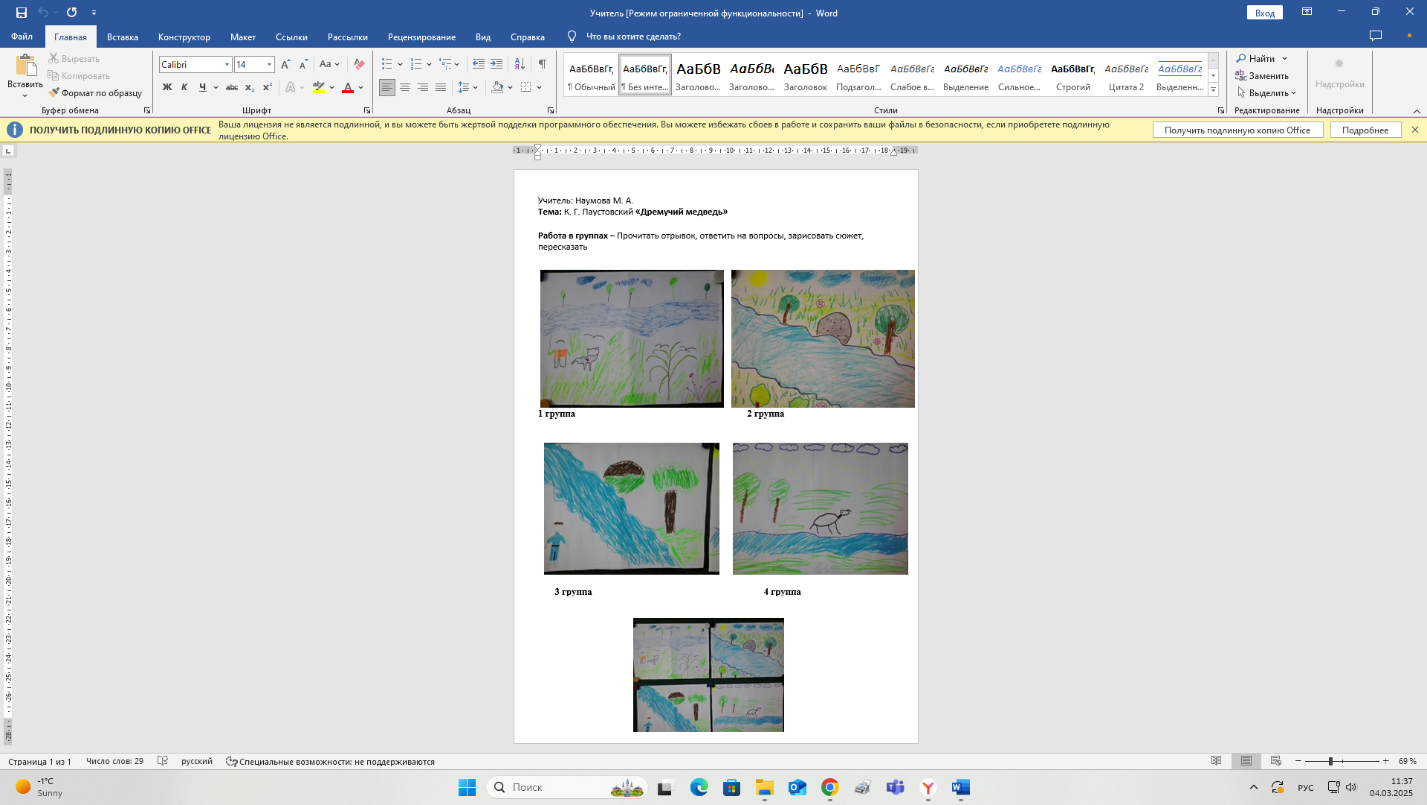The width and height of the screenshot is (1427, 805).
Task: Open the Файл tab
Action: click(x=22, y=37)
